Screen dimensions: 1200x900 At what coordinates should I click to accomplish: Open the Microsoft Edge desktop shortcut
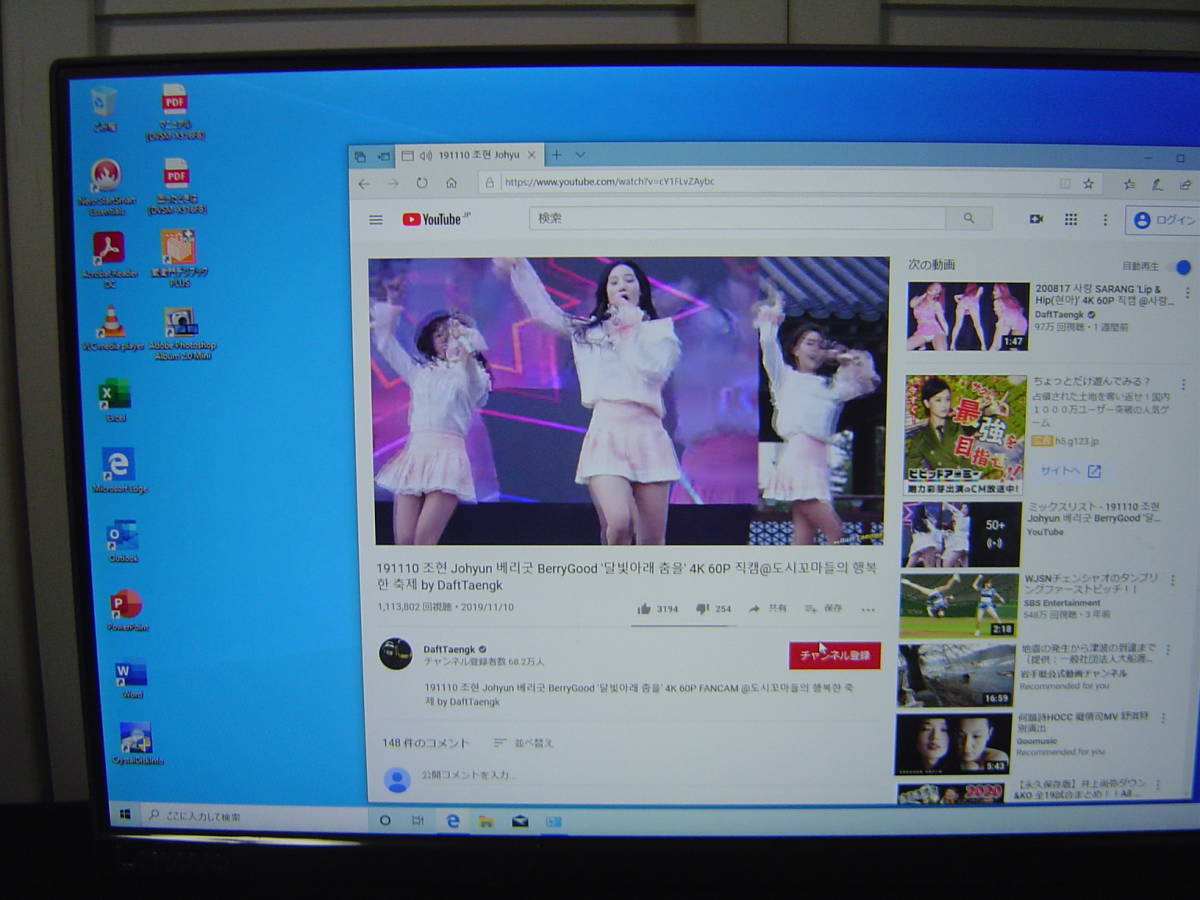point(119,470)
